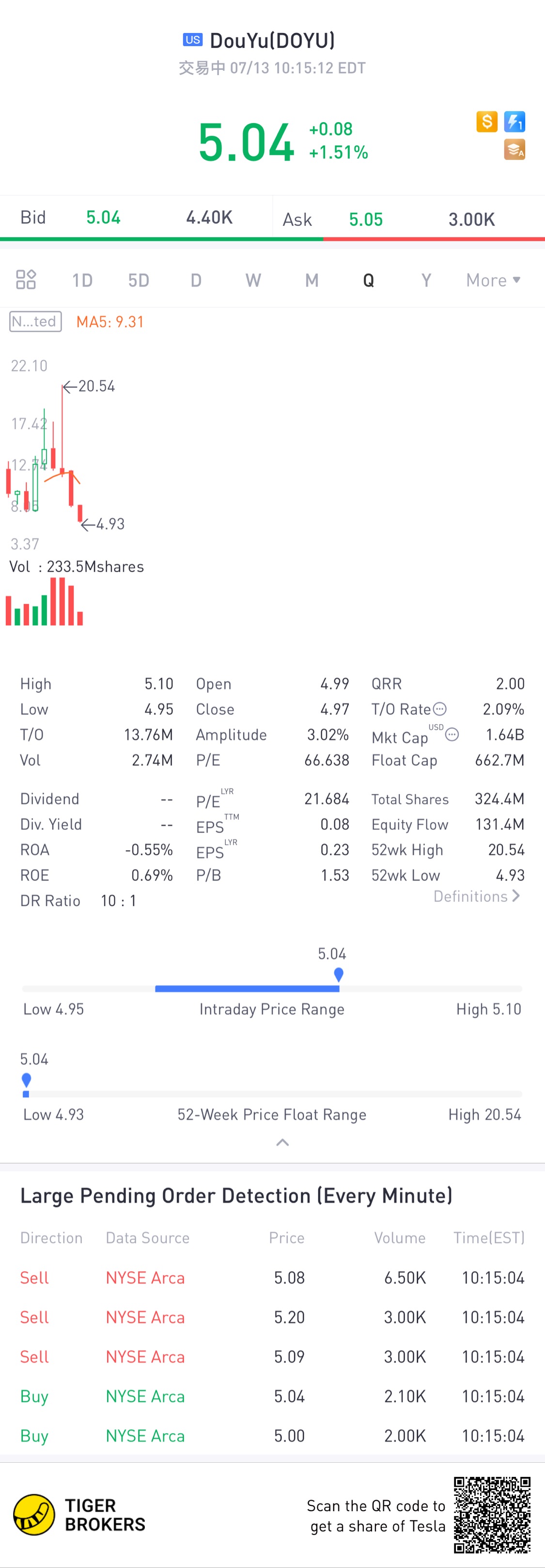545x1568 pixels.
Task: Click the info icon beside Mkt Cap
Action: click(452, 735)
